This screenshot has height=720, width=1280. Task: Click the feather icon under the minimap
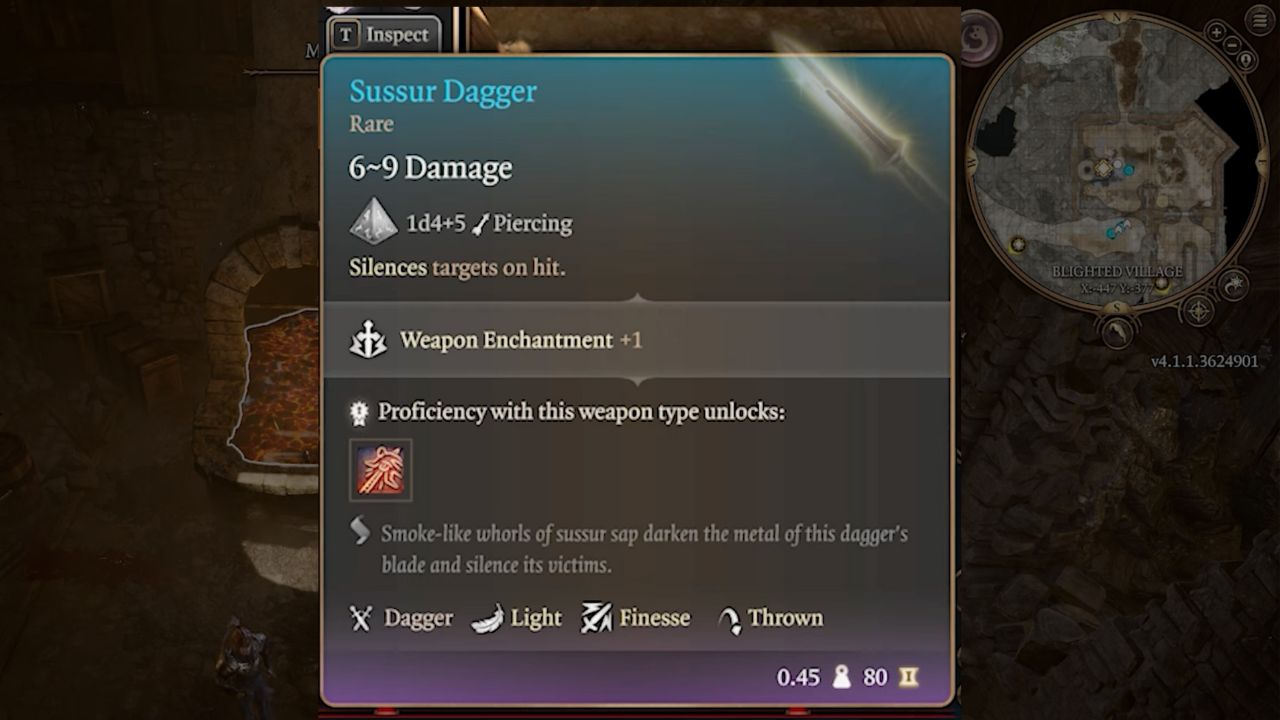[x=1117, y=330]
